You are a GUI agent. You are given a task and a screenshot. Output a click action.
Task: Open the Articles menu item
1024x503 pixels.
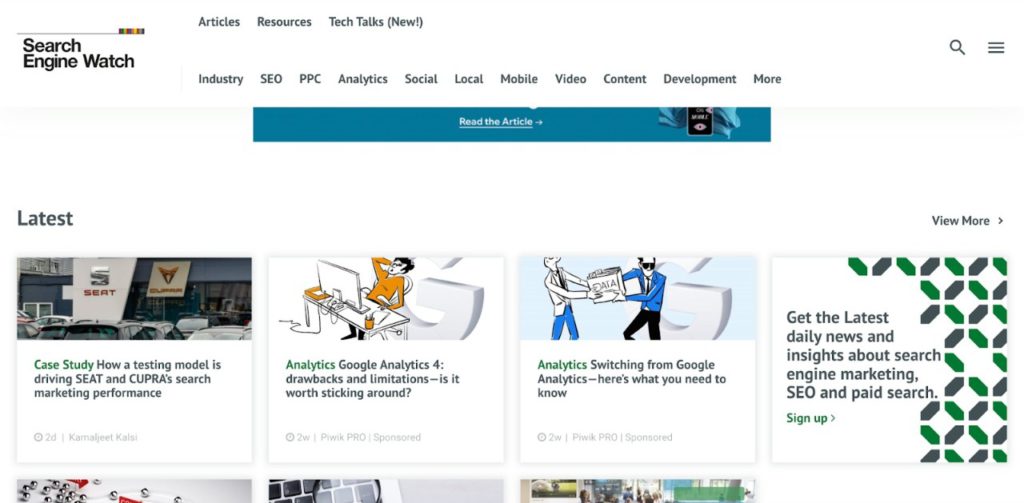pyautogui.click(x=219, y=22)
